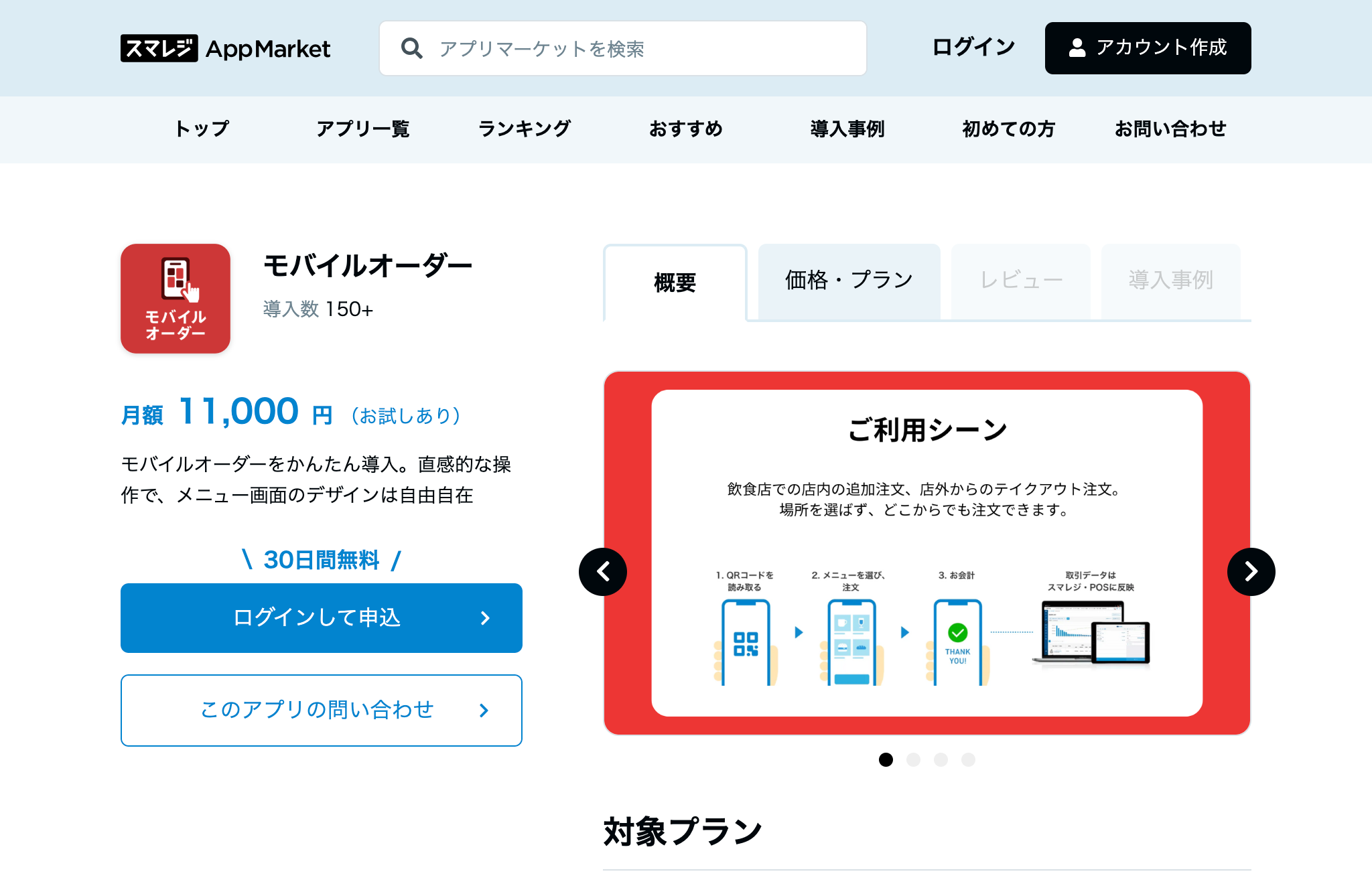Click the magnifying glass search icon
The height and width of the screenshot is (896, 1372).
point(411,48)
